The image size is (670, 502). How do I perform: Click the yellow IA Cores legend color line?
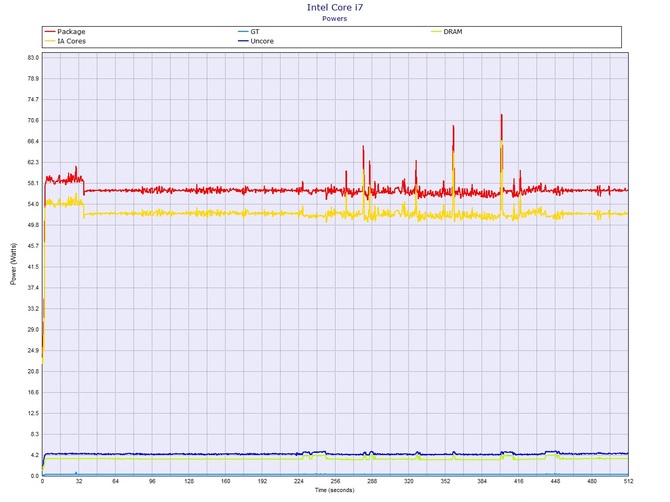50,41
